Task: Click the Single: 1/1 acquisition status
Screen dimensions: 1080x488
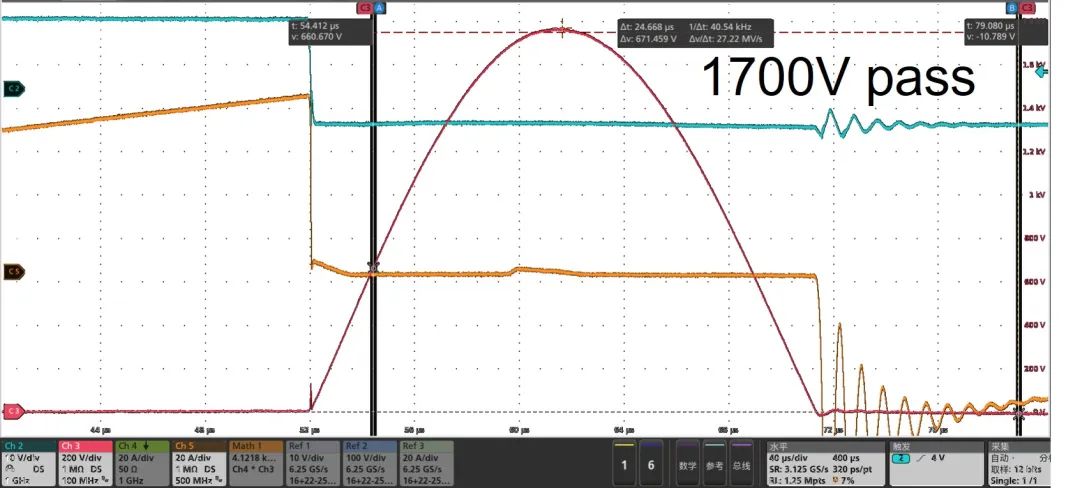Action: click(1015, 479)
